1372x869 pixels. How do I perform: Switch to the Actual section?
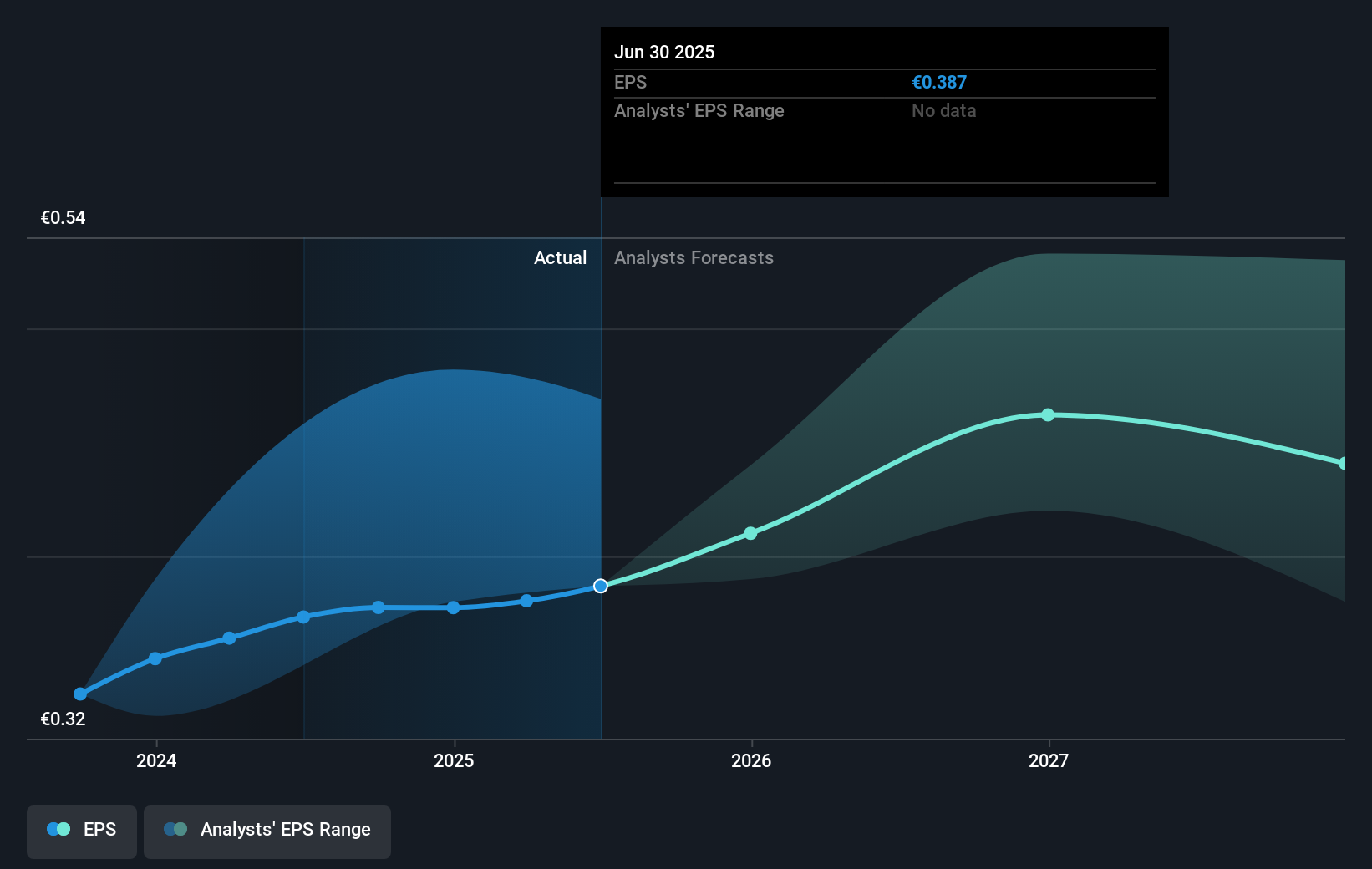(560, 257)
